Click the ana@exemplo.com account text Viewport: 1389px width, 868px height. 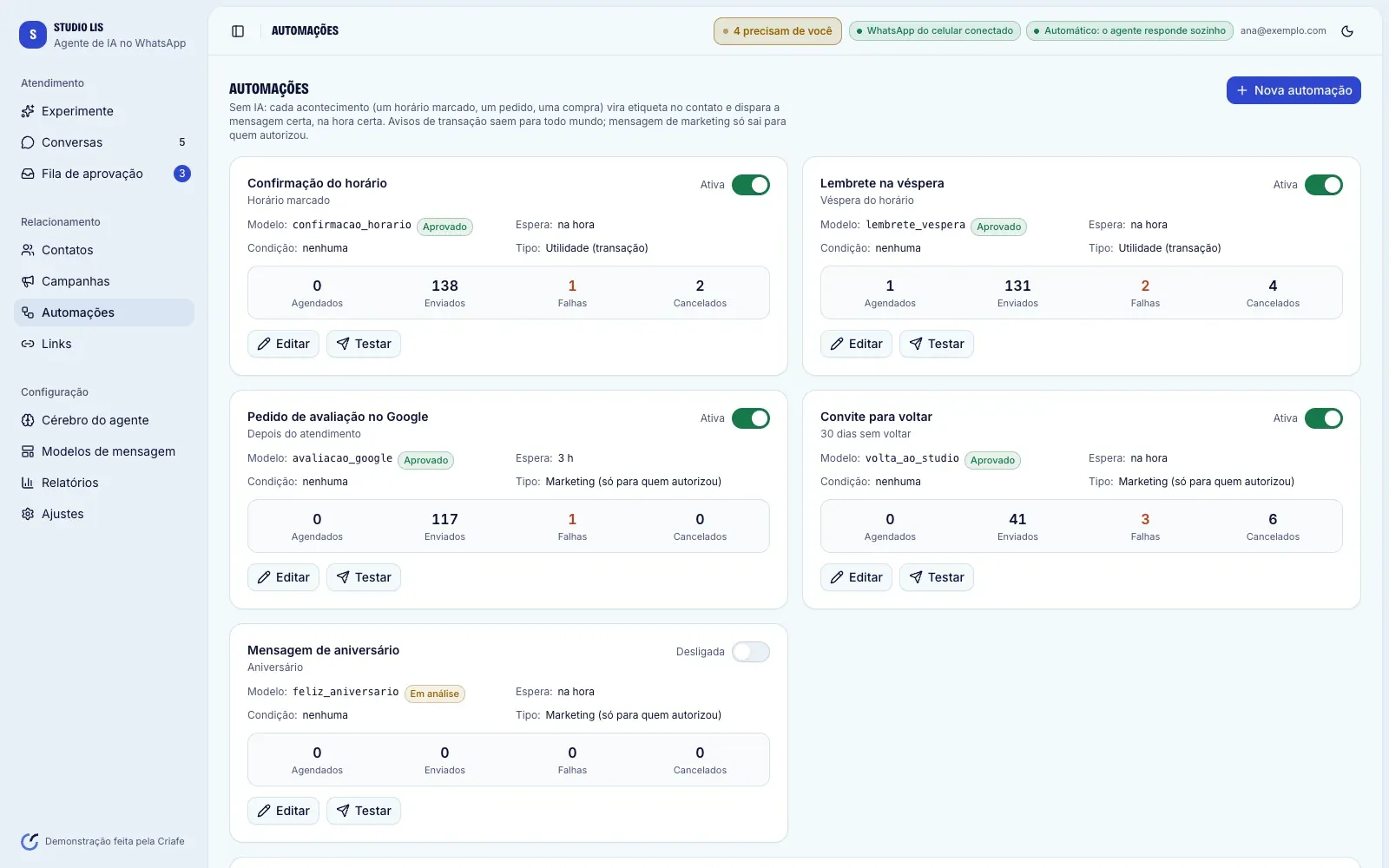[x=1283, y=30]
